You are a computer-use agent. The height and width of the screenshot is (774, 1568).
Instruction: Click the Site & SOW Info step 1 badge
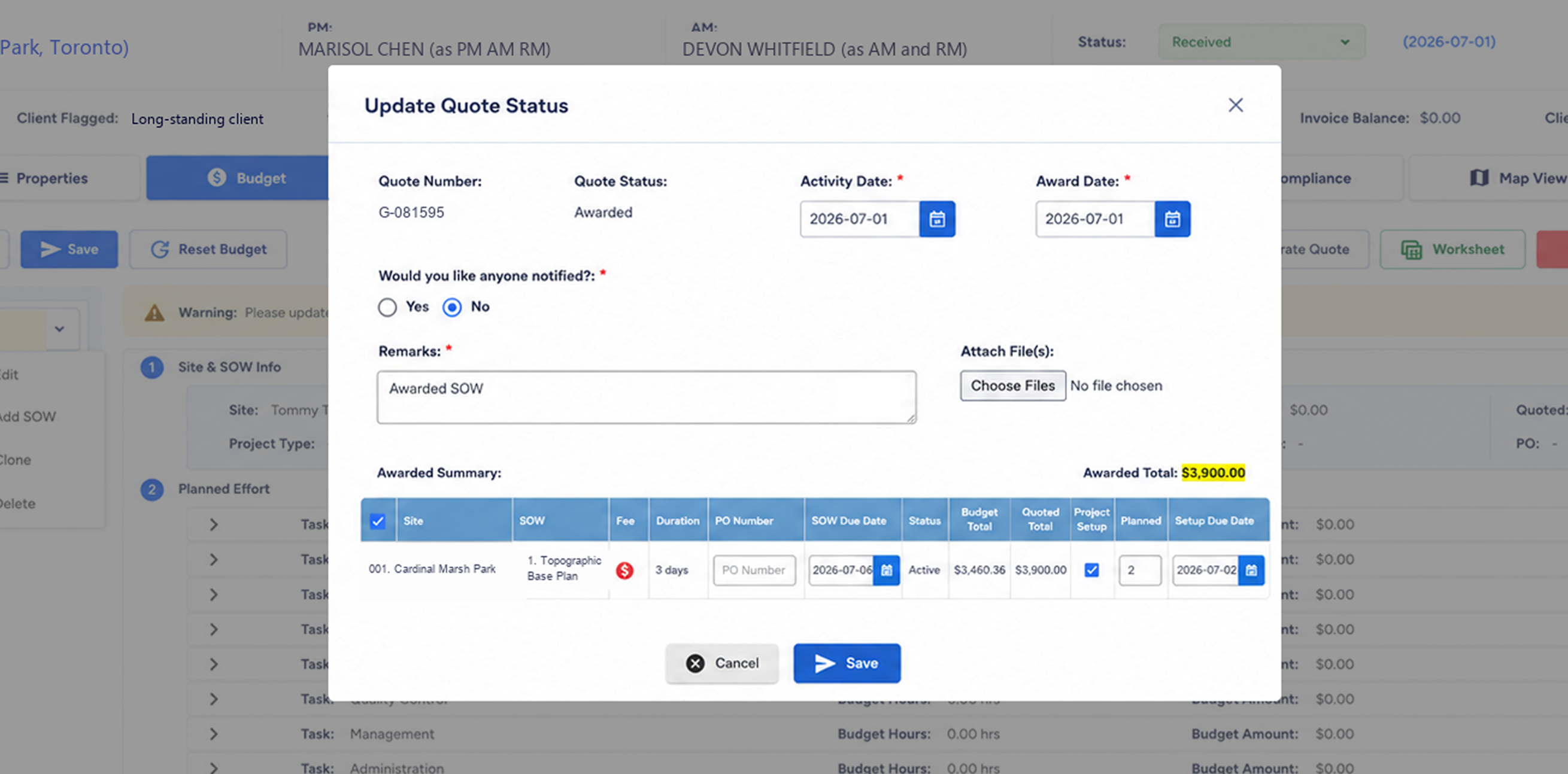tap(152, 367)
